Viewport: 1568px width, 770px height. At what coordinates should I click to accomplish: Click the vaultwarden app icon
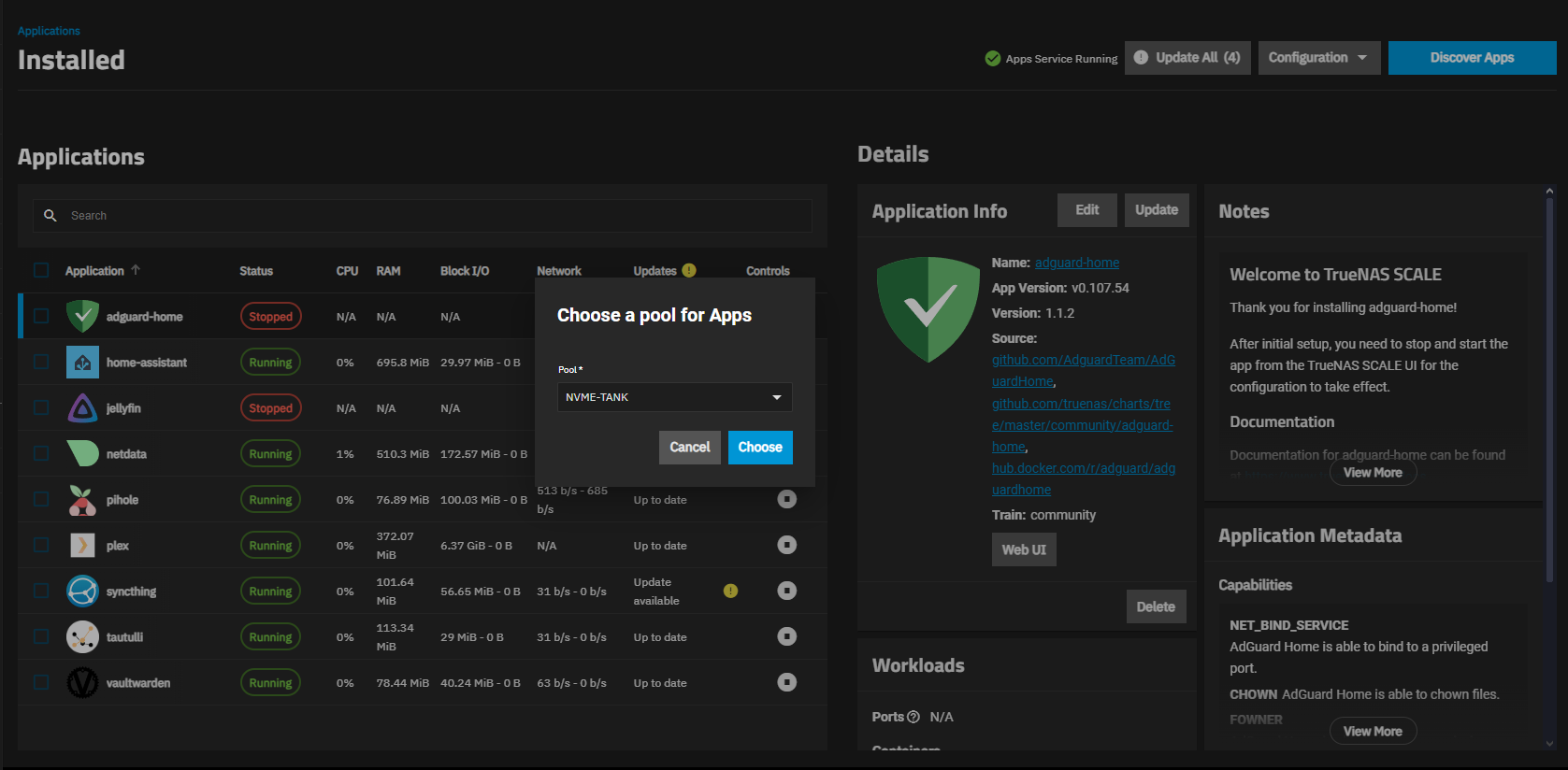[x=82, y=682]
